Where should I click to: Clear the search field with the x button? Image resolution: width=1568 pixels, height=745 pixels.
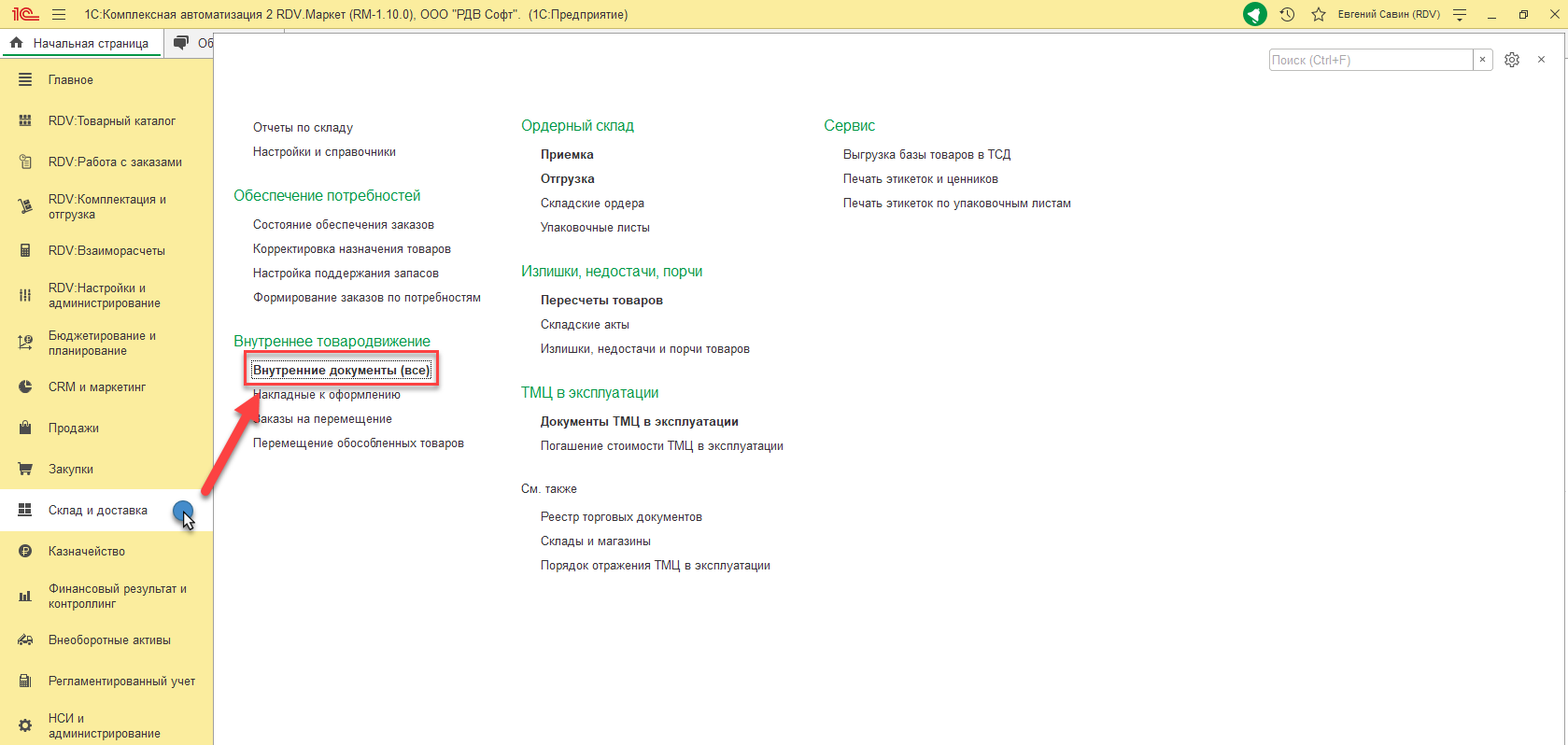pyautogui.click(x=1482, y=60)
